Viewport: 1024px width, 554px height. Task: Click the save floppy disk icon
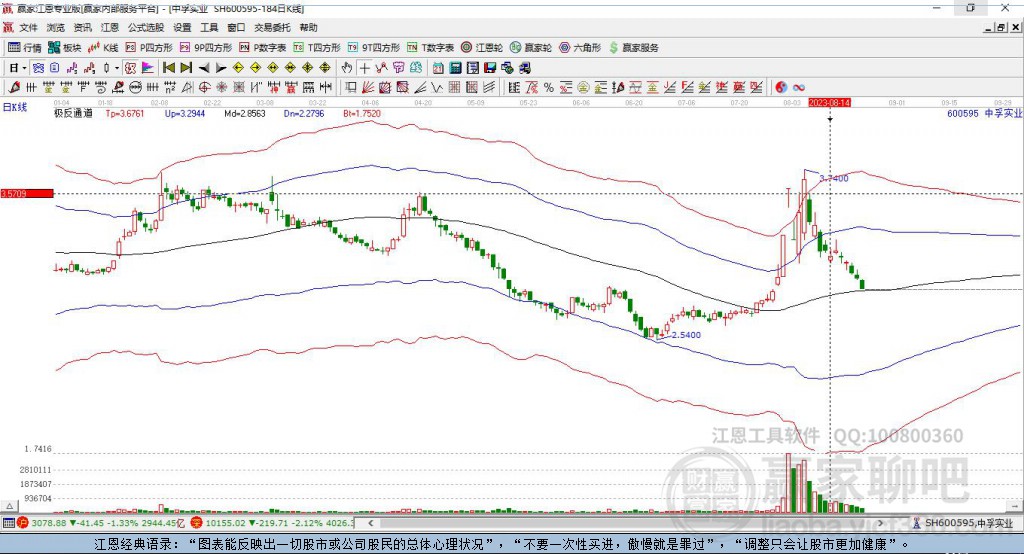pyautogui.click(x=490, y=68)
